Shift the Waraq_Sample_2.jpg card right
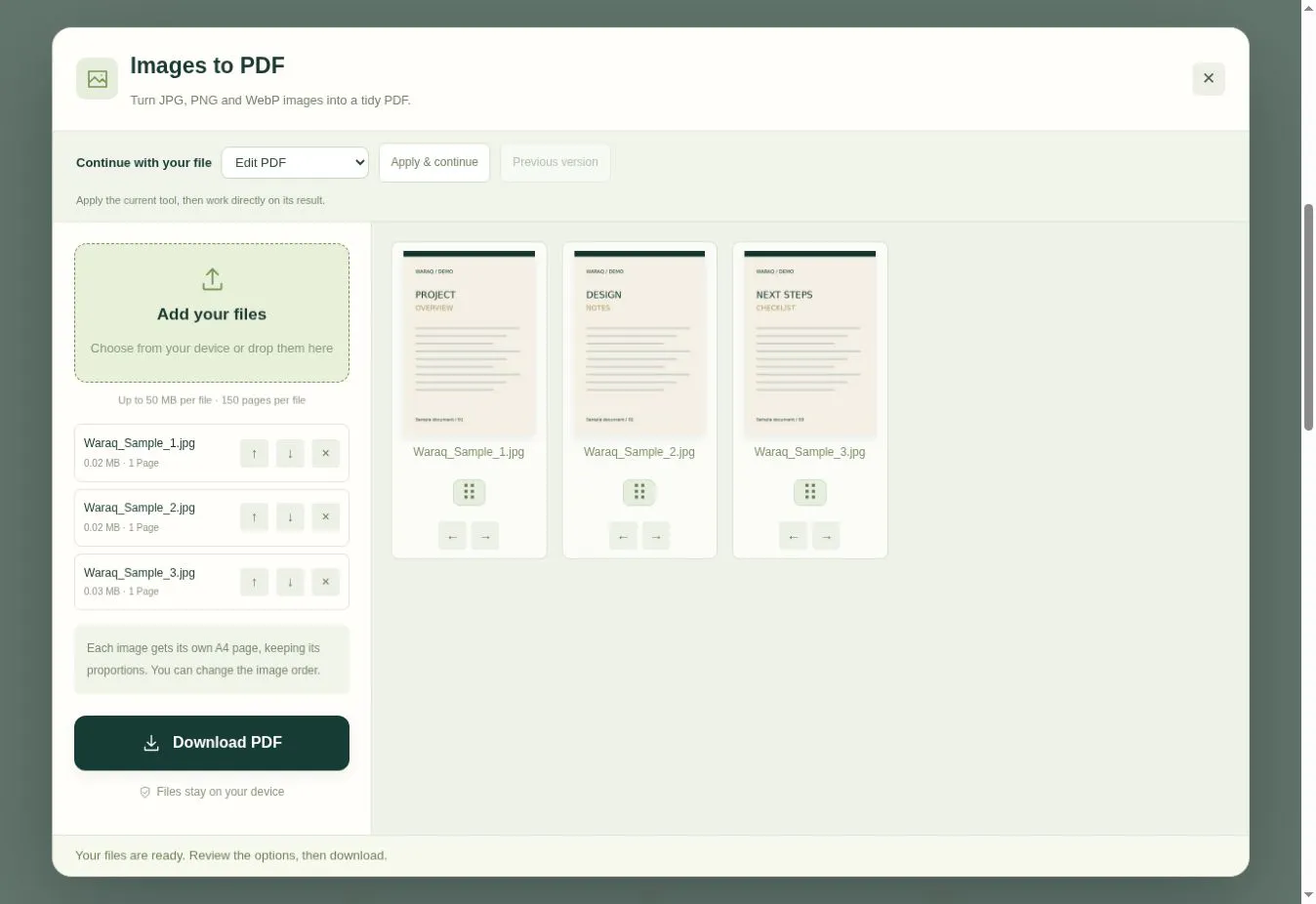The width and height of the screenshot is (1316, 904). (x=656, y=536)
